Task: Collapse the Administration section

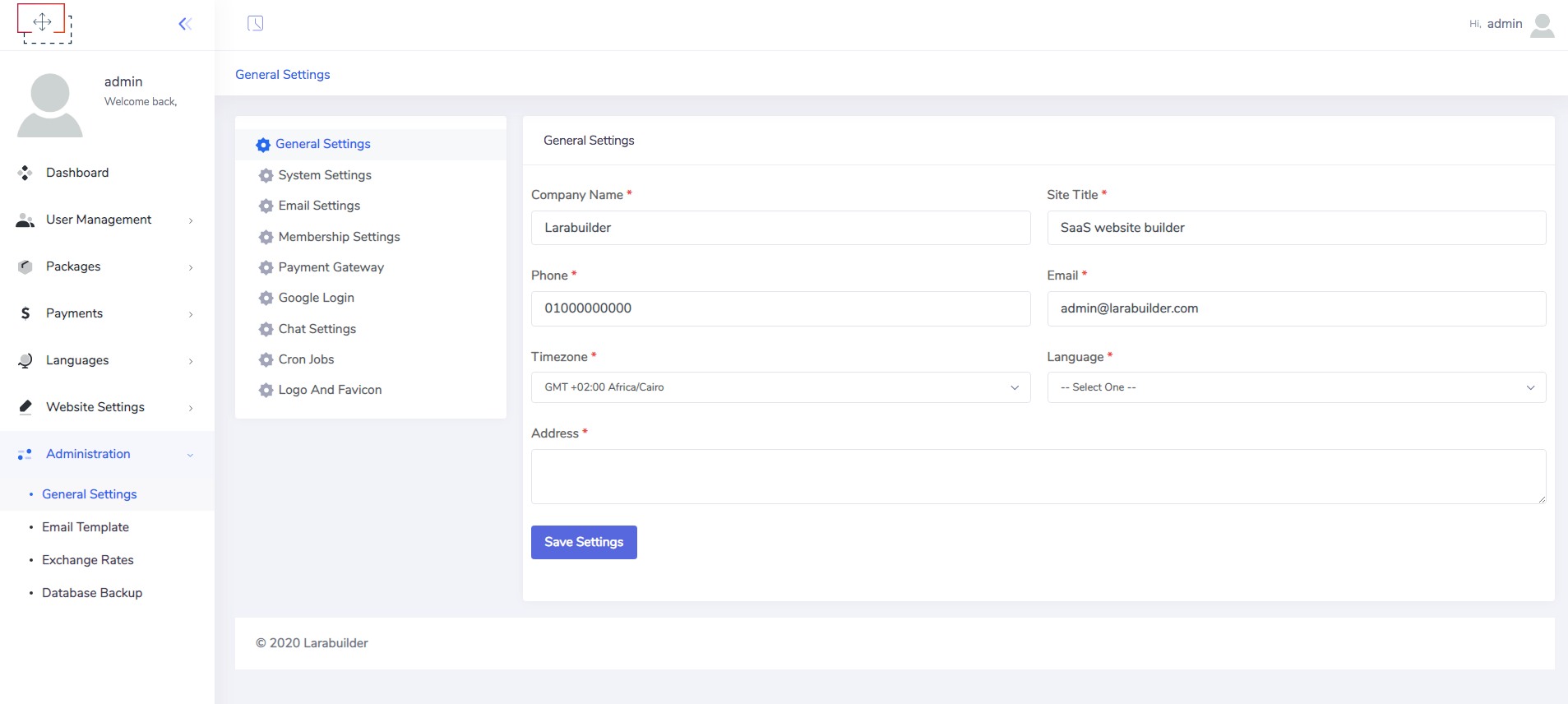Action: click(x=190, y=455)
